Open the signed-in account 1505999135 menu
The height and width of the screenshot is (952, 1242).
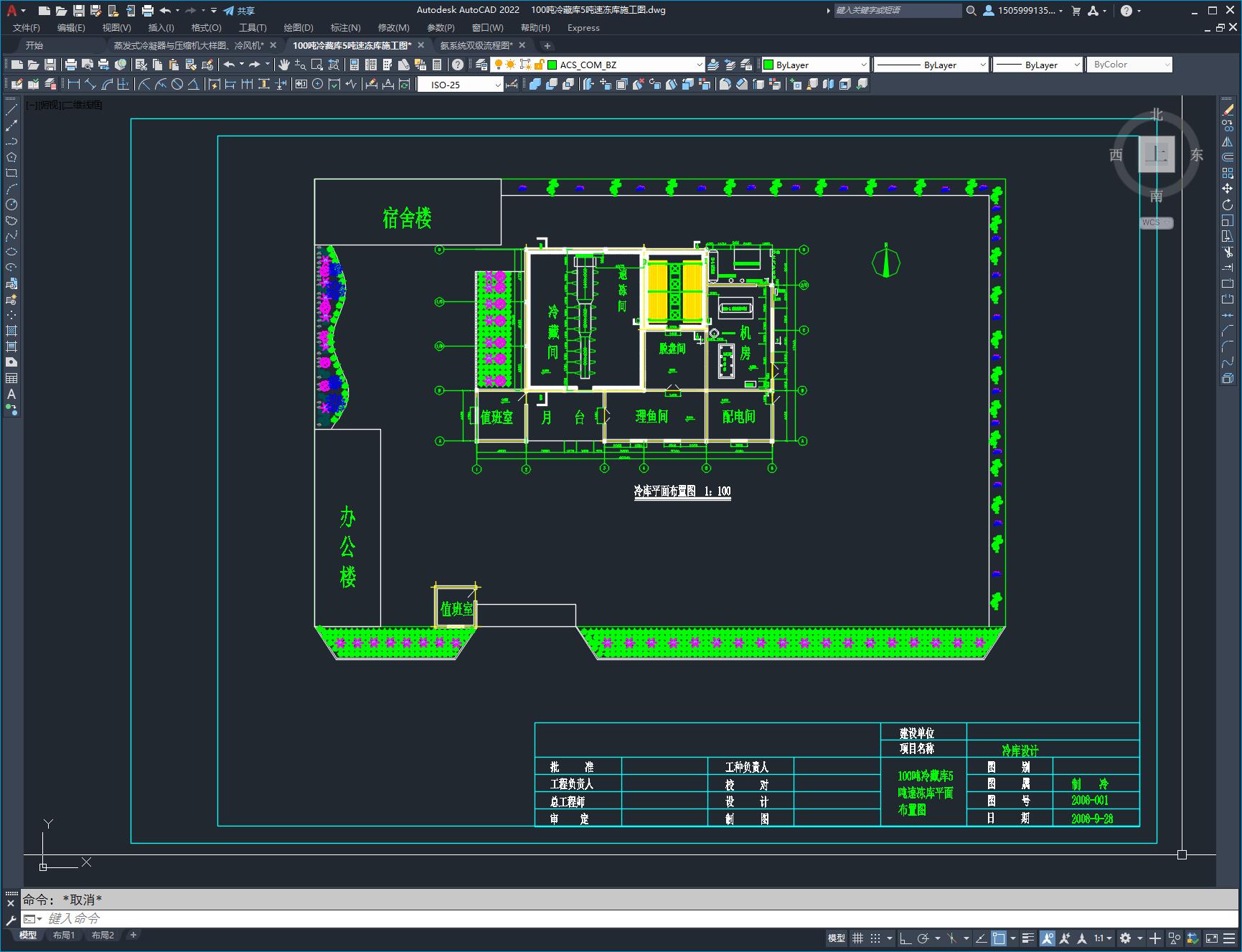[x=1022, y=11]
